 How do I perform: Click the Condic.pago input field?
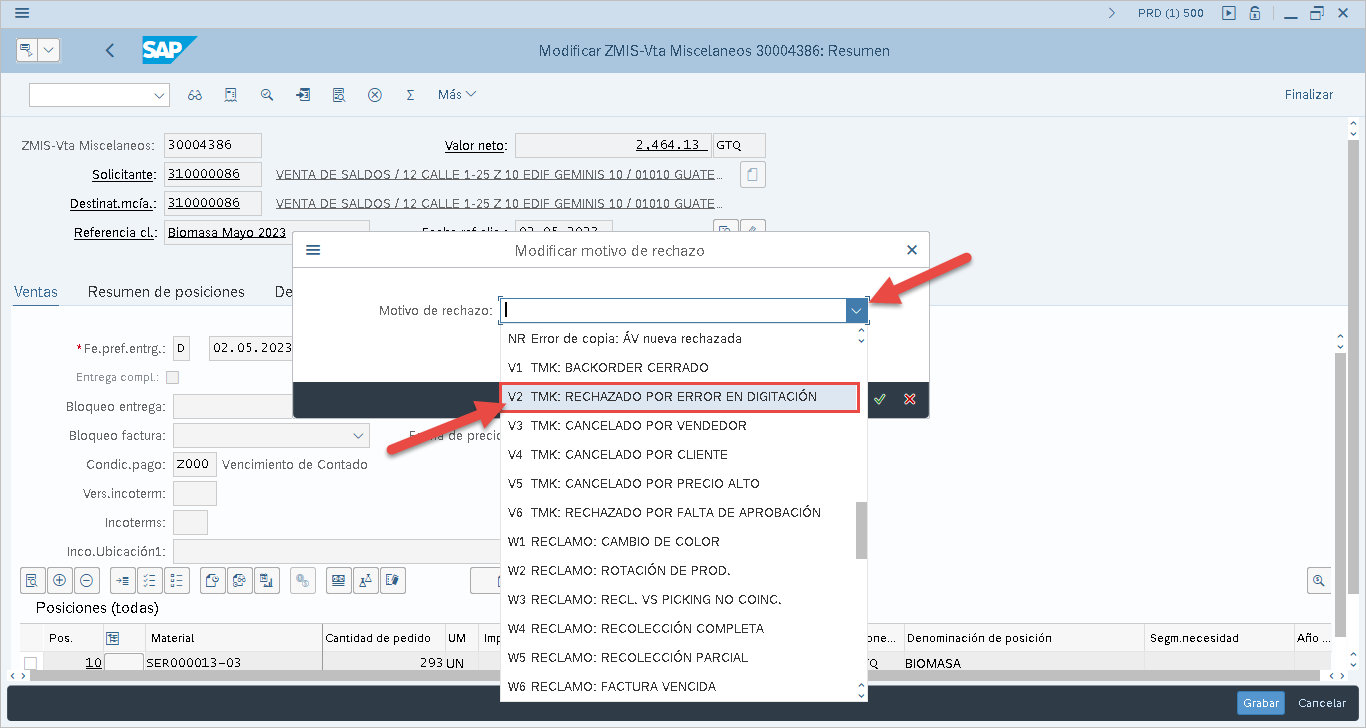click(x=193, y=465)
